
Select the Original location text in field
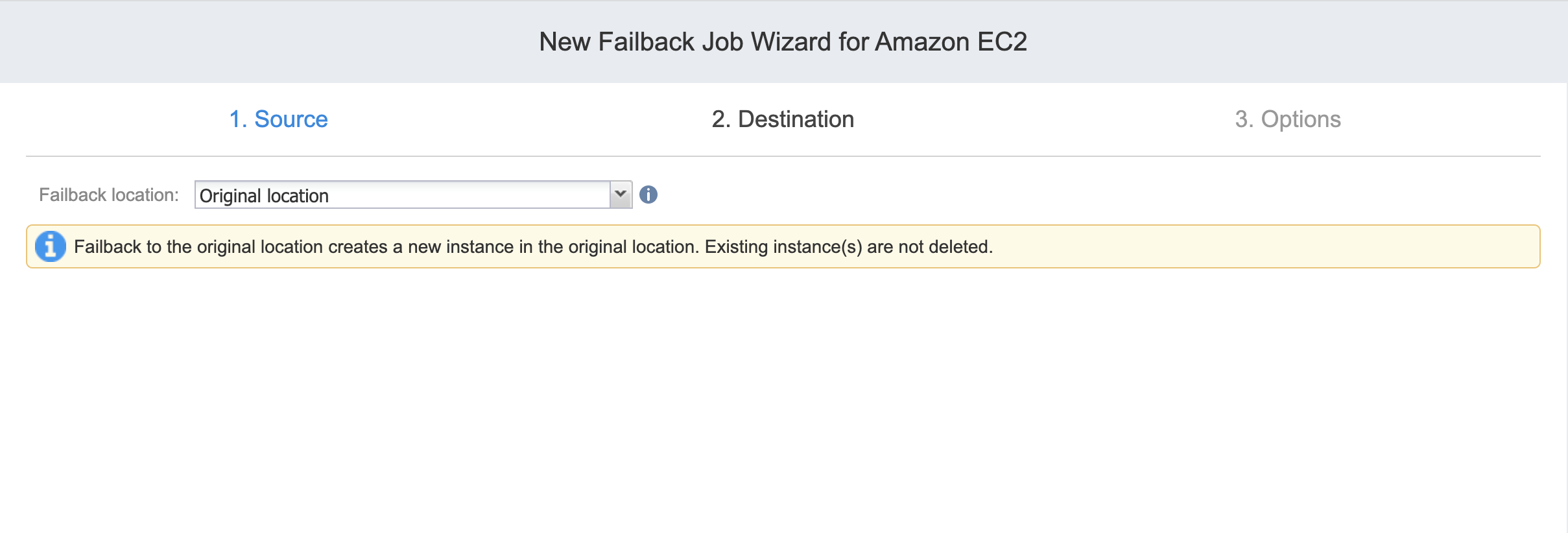pyautogui.click(x=264, y=196)
